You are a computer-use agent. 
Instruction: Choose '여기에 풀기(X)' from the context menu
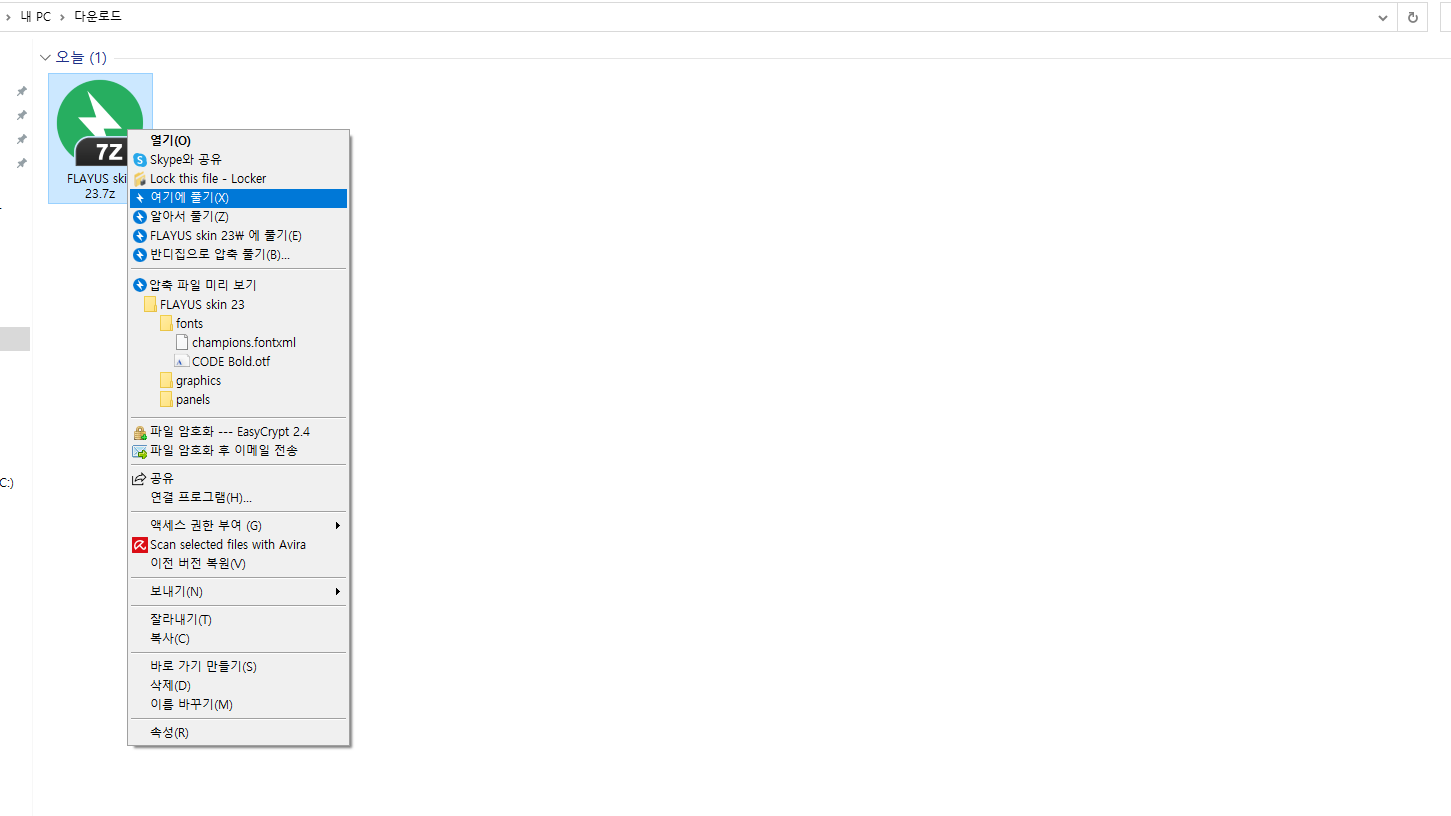click(x=239, y=198)
